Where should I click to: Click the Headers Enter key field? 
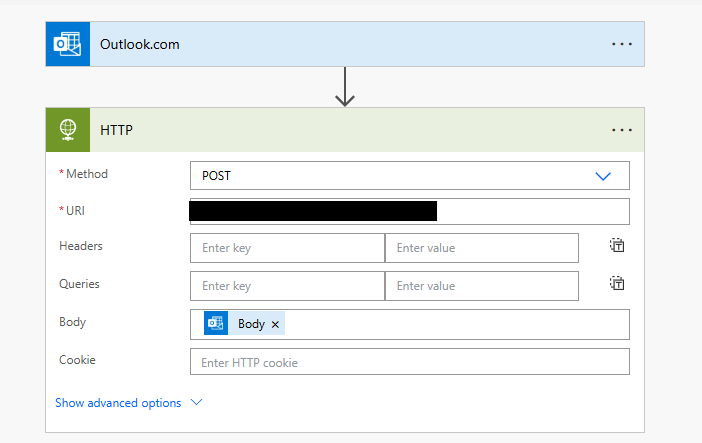[287, 248]
